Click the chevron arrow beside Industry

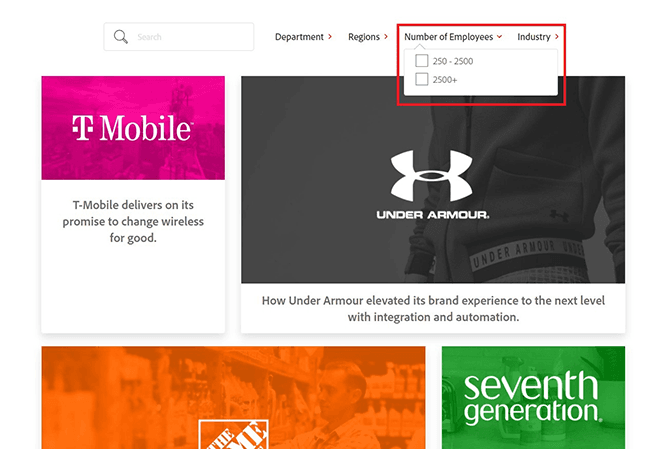tap(557, 37)
